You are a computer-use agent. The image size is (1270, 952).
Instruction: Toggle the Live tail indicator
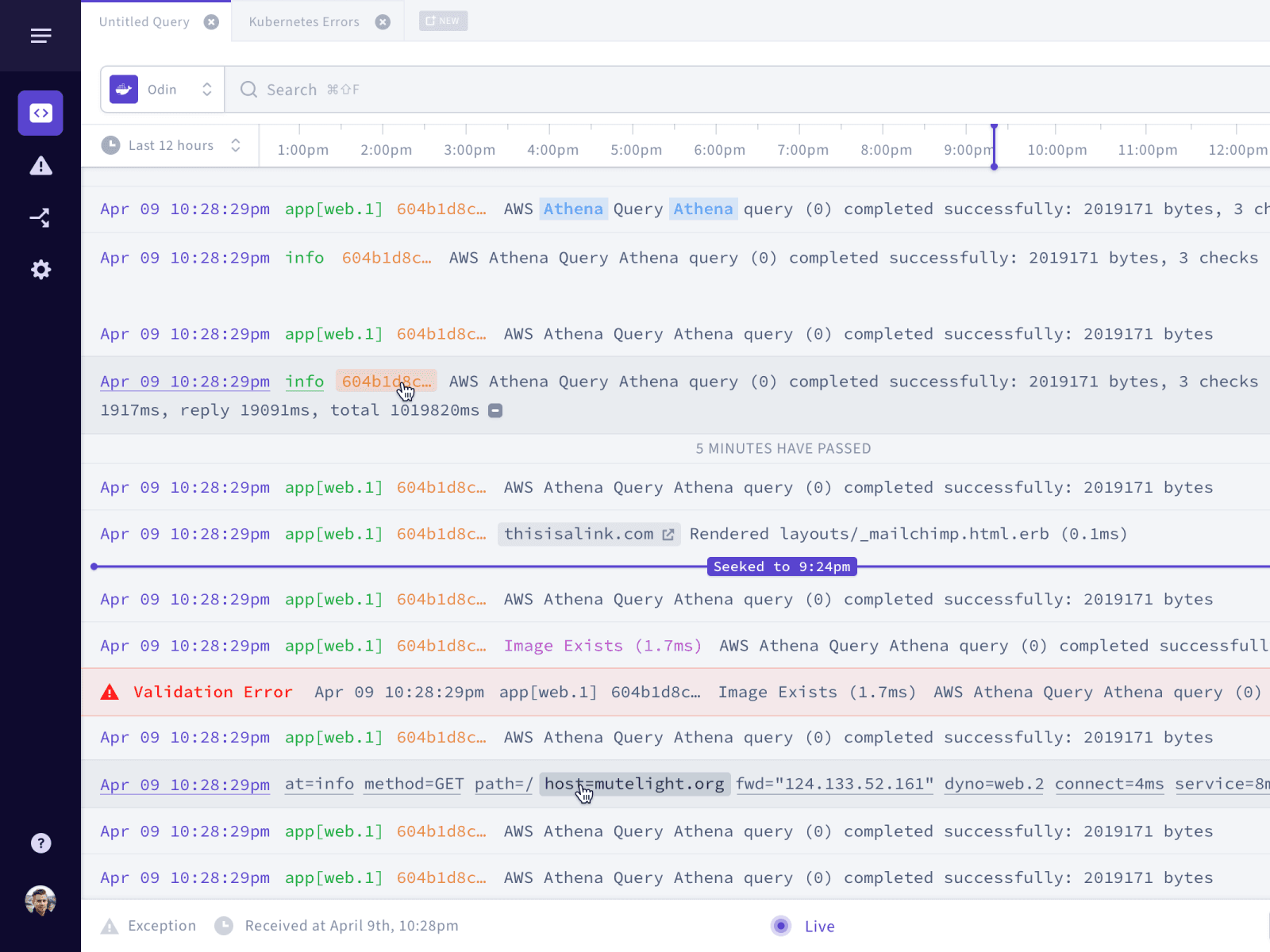[x=802, y=926]
